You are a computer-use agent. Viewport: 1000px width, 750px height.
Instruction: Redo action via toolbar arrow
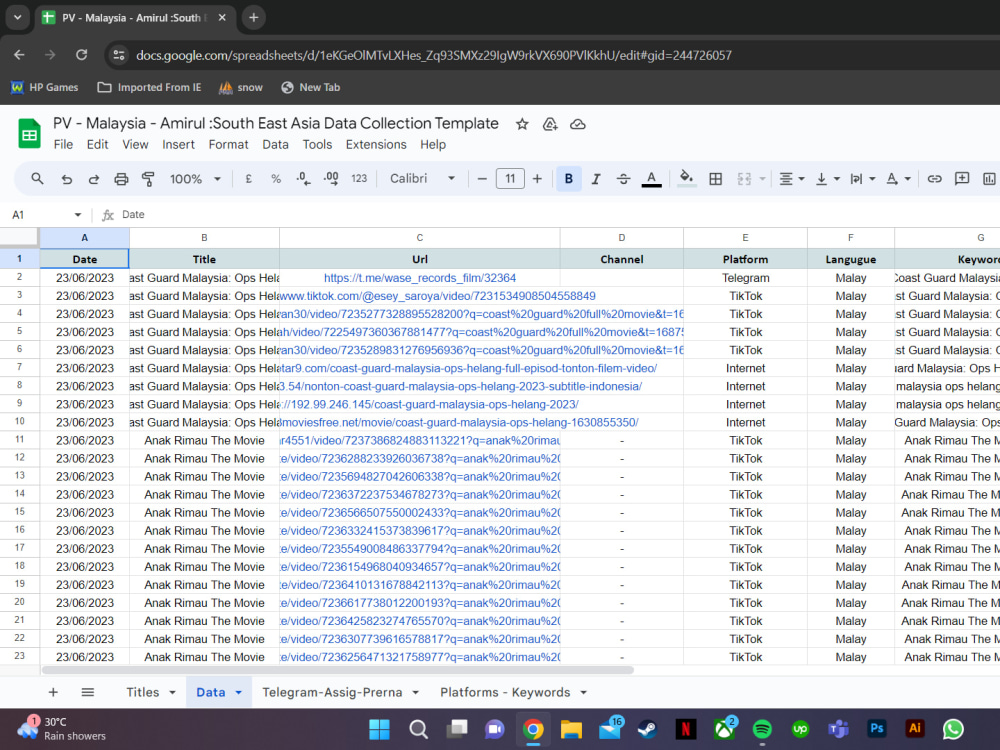coord(94,179)
